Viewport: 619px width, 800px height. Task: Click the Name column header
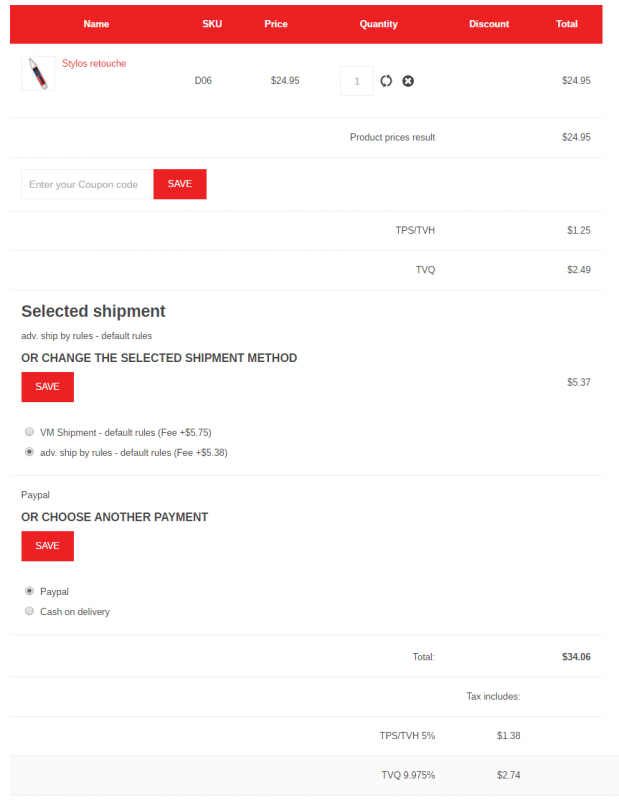96,24
